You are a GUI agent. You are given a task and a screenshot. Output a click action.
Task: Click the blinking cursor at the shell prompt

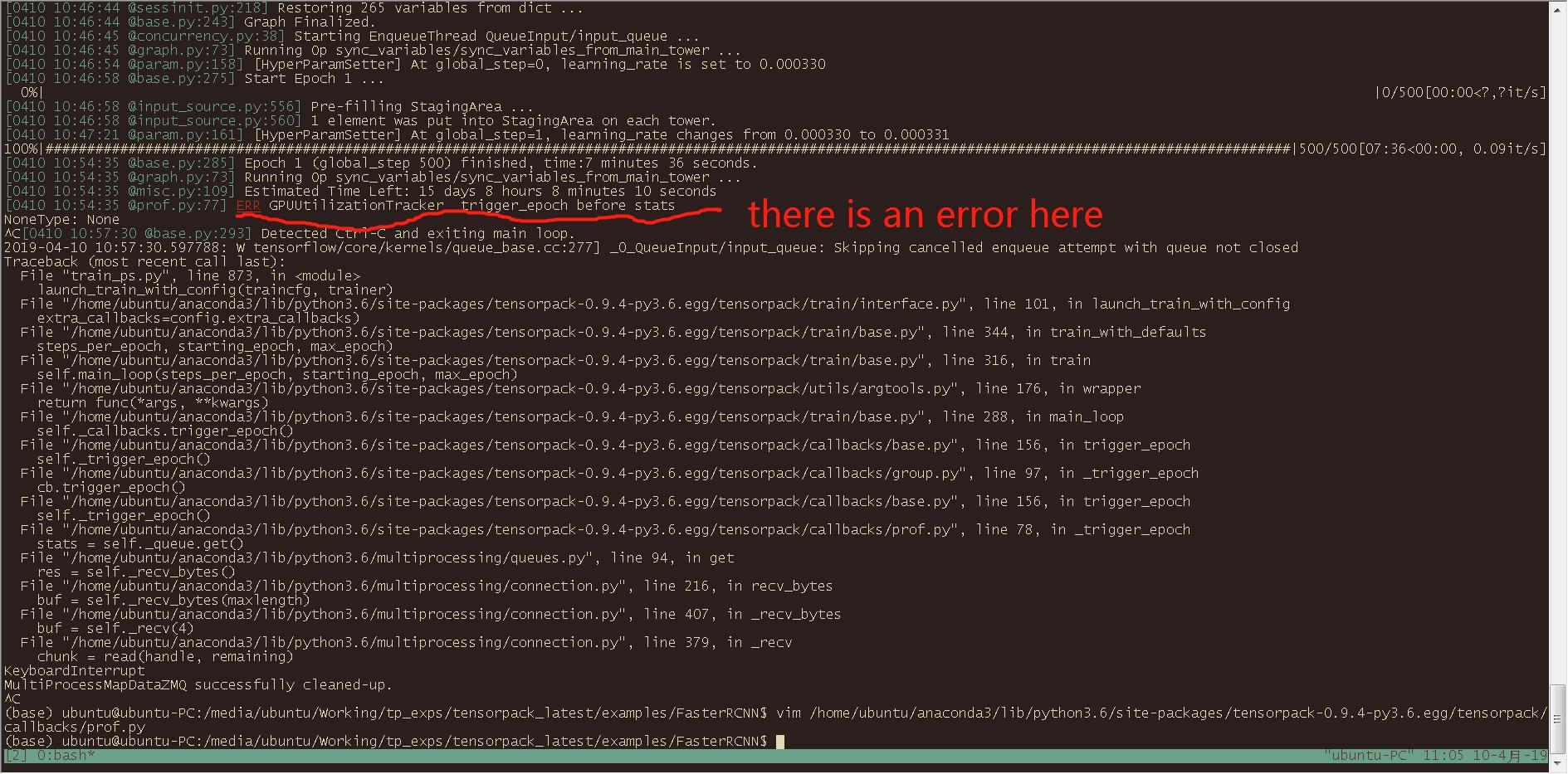[779, 741]
